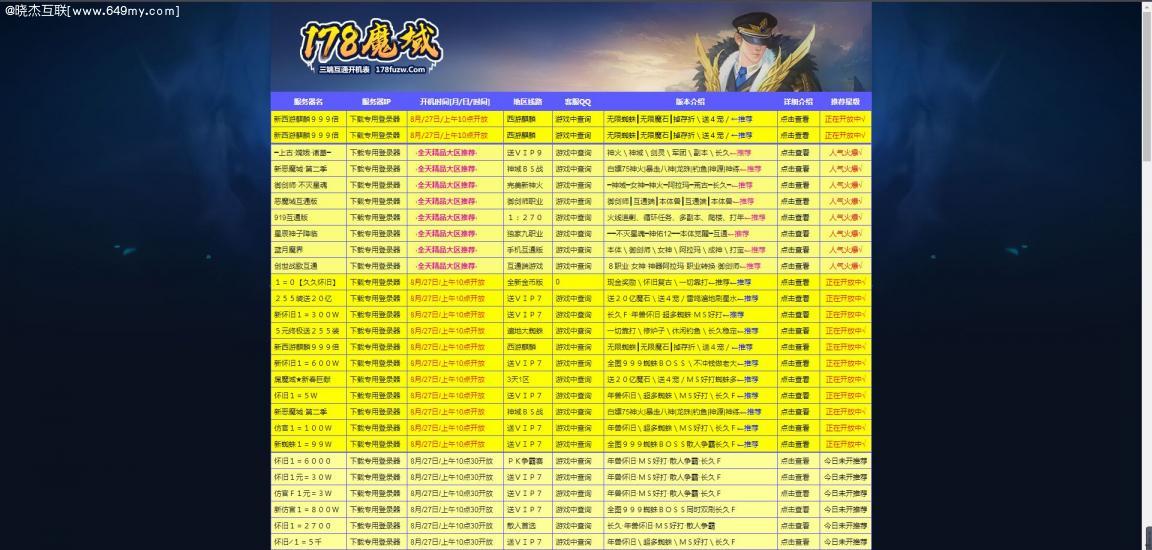Click 游戏中查询 in the 恶魔城互通板 row
The height and width of the screenshot is (550, 1152).
(573, 201)
